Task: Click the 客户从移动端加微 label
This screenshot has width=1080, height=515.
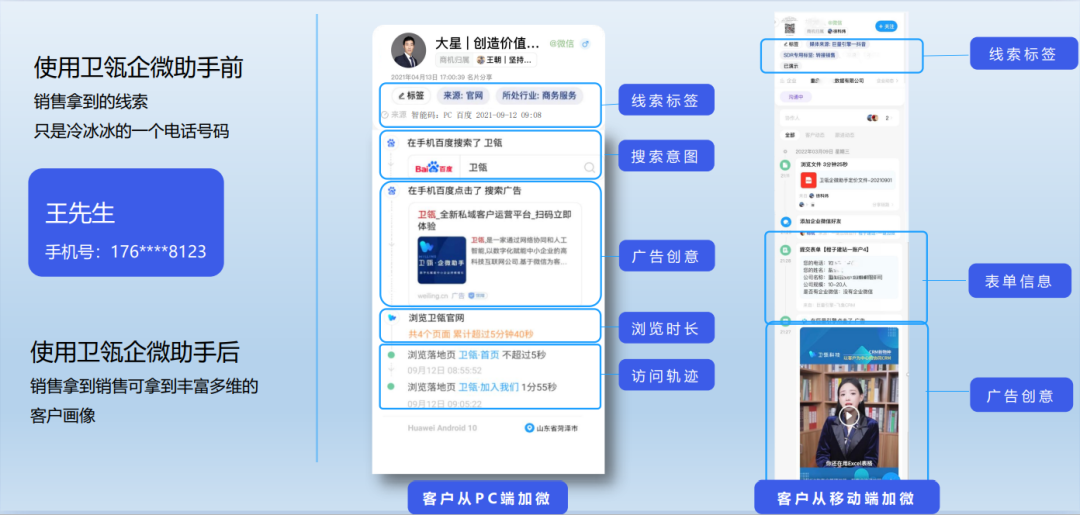Action: coord(845,498)
